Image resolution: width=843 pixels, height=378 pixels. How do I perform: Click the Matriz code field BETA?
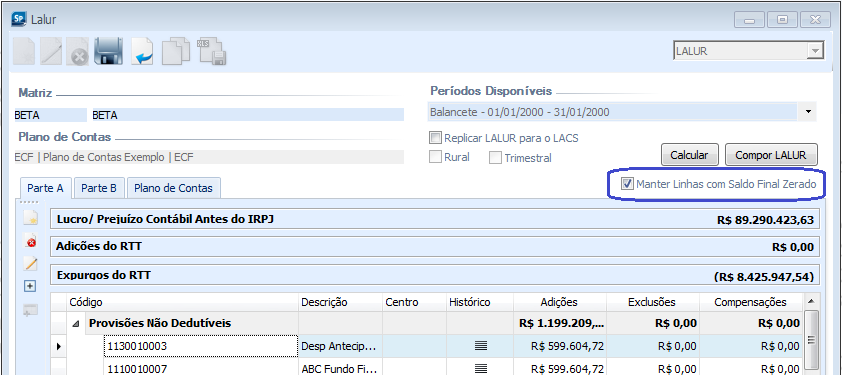[x=50, y=115]
